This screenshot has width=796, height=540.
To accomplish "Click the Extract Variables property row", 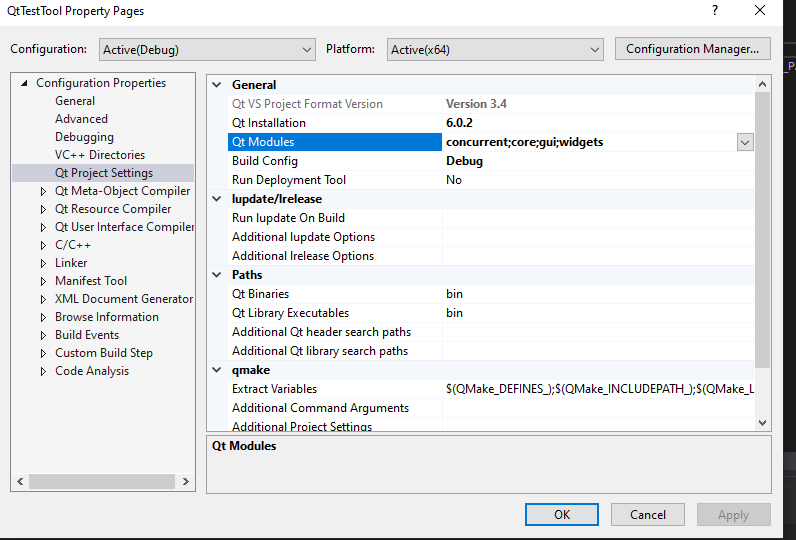I will [x=491, y=389].
